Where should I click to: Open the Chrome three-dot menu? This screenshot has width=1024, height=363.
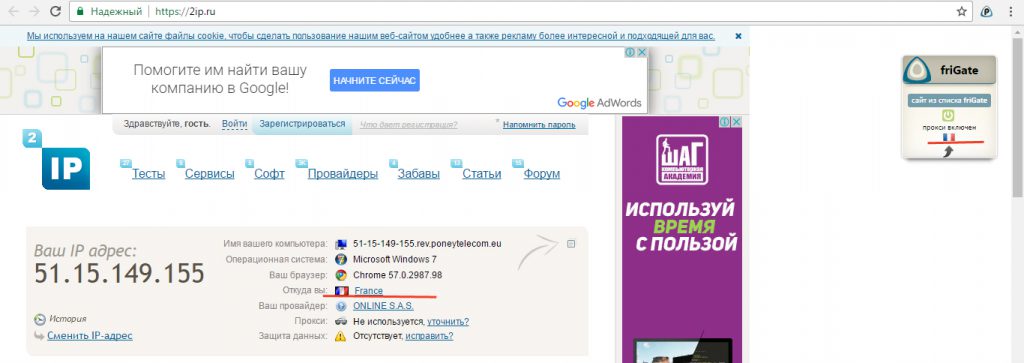click(1011, 11)
